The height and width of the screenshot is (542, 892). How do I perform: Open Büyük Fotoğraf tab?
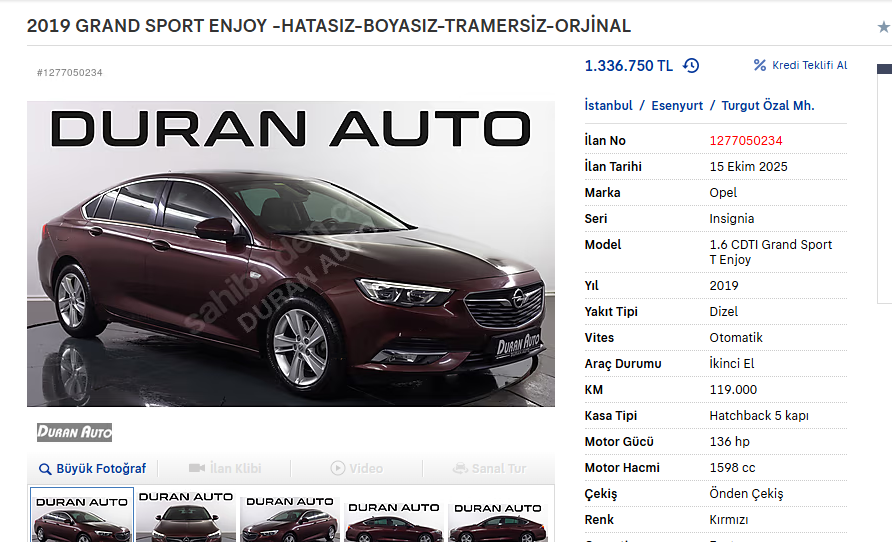92,469
